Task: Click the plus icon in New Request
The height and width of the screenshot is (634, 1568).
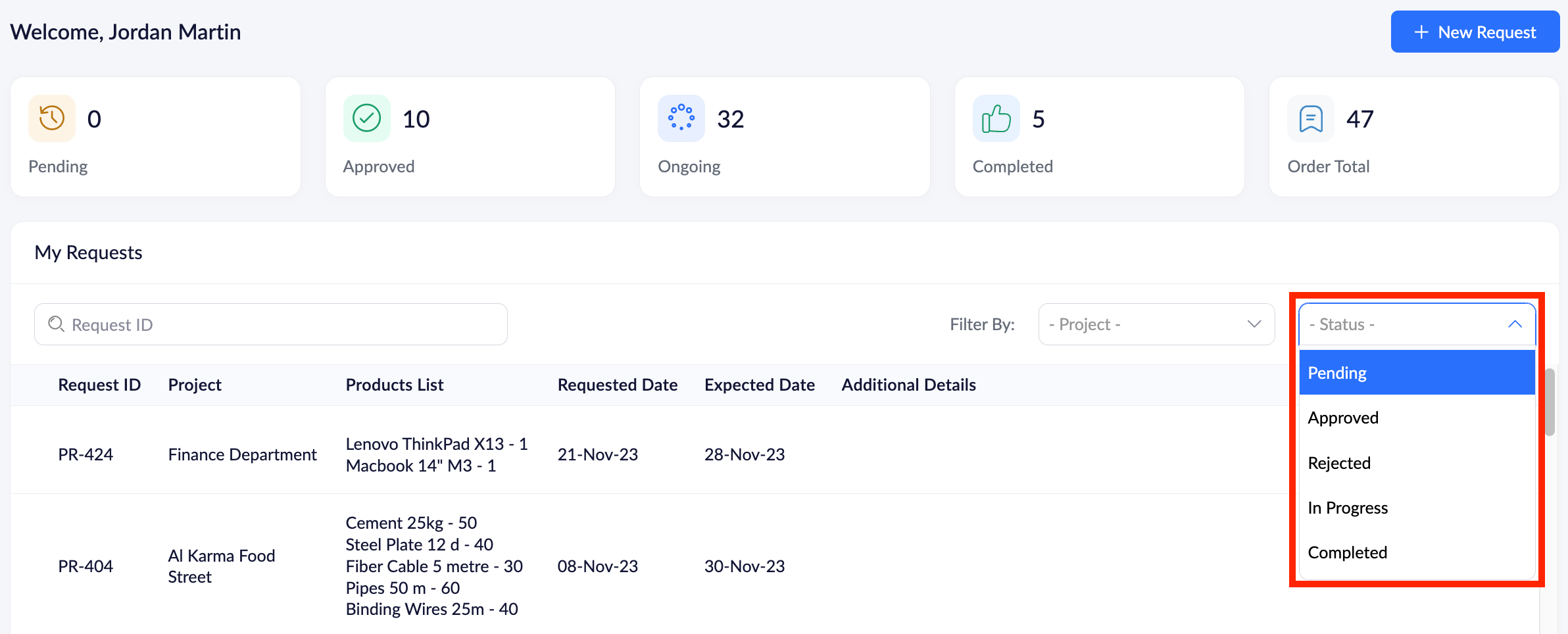Action: (x=1421, y=32)
